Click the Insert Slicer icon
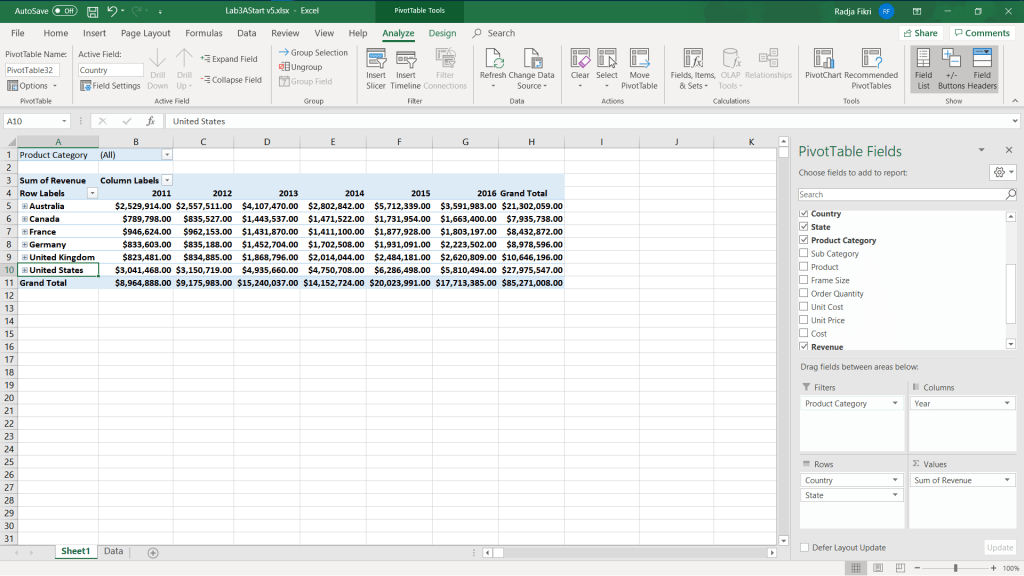This screenshot has height=576, width=1024. tap(376, 60)
